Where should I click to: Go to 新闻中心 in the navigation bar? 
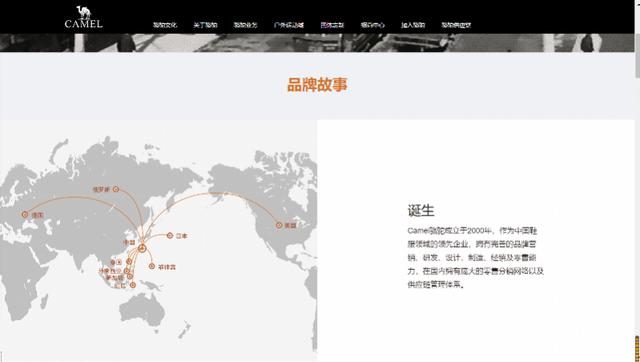tap(372, 25)
